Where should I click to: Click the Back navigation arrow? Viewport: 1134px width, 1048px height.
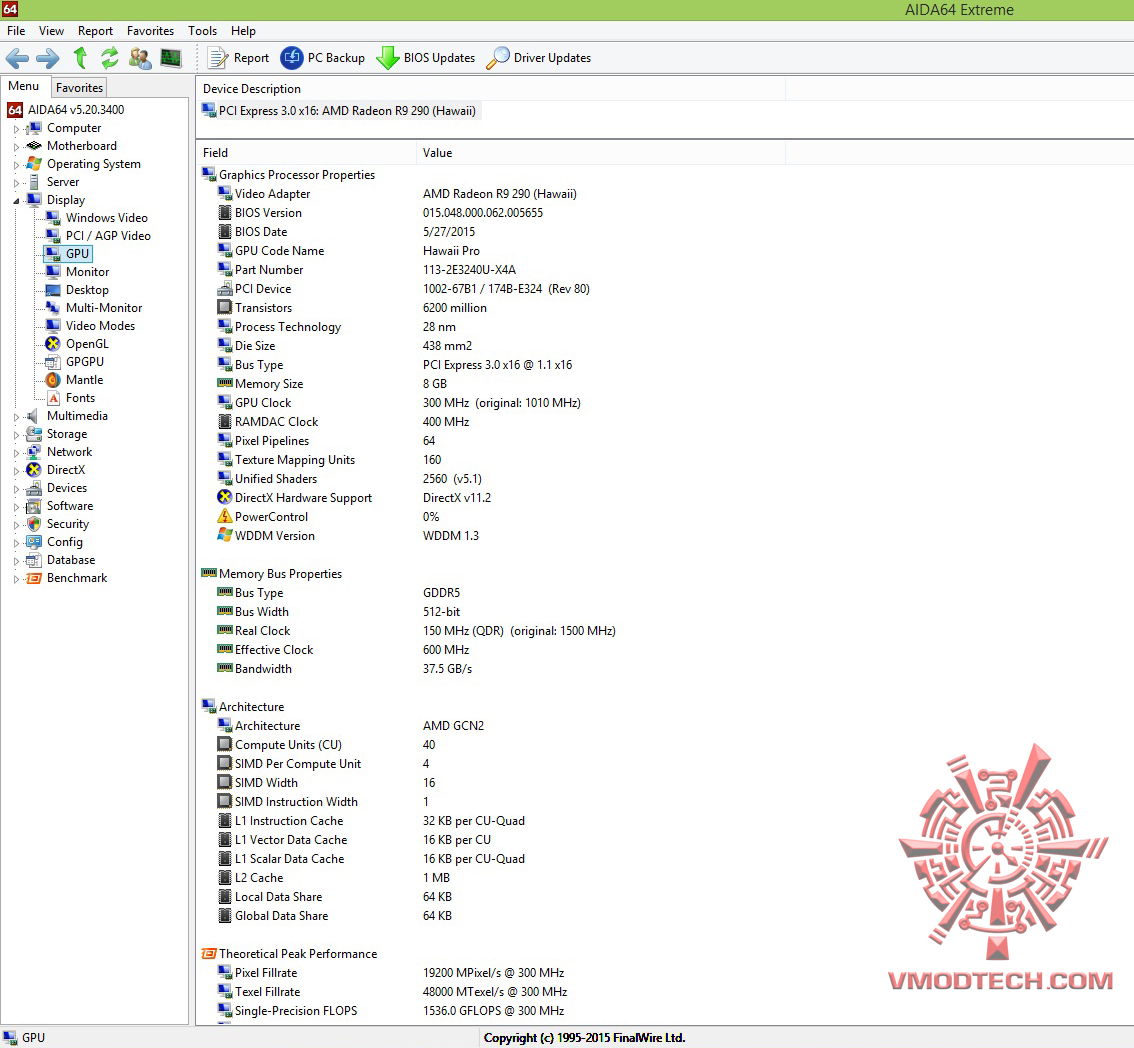[x=17, y=58]
